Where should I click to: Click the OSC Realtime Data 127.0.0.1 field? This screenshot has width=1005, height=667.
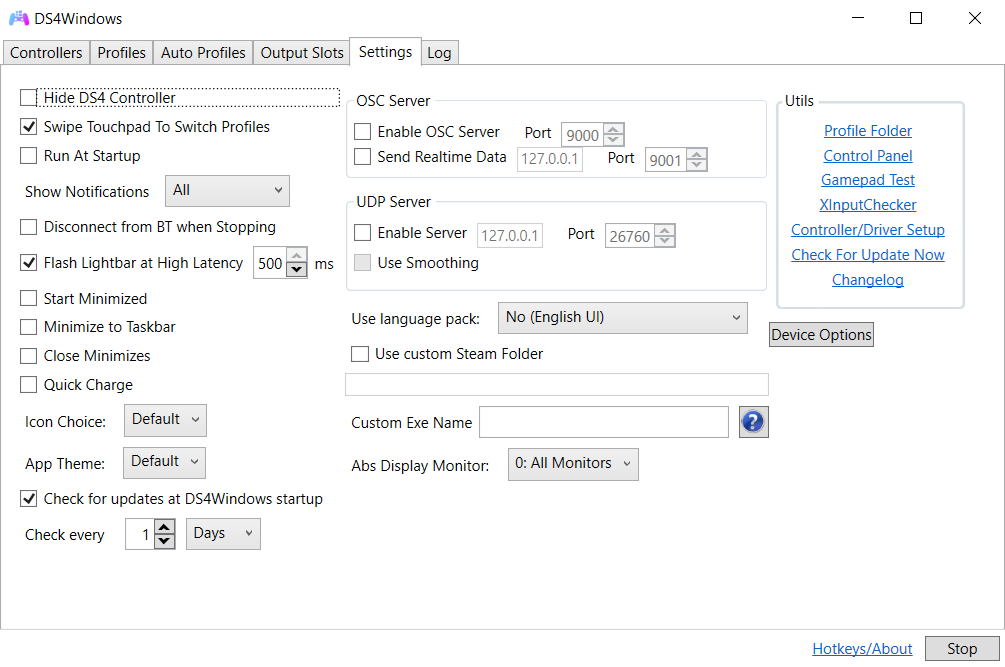[x=549, y=159]
